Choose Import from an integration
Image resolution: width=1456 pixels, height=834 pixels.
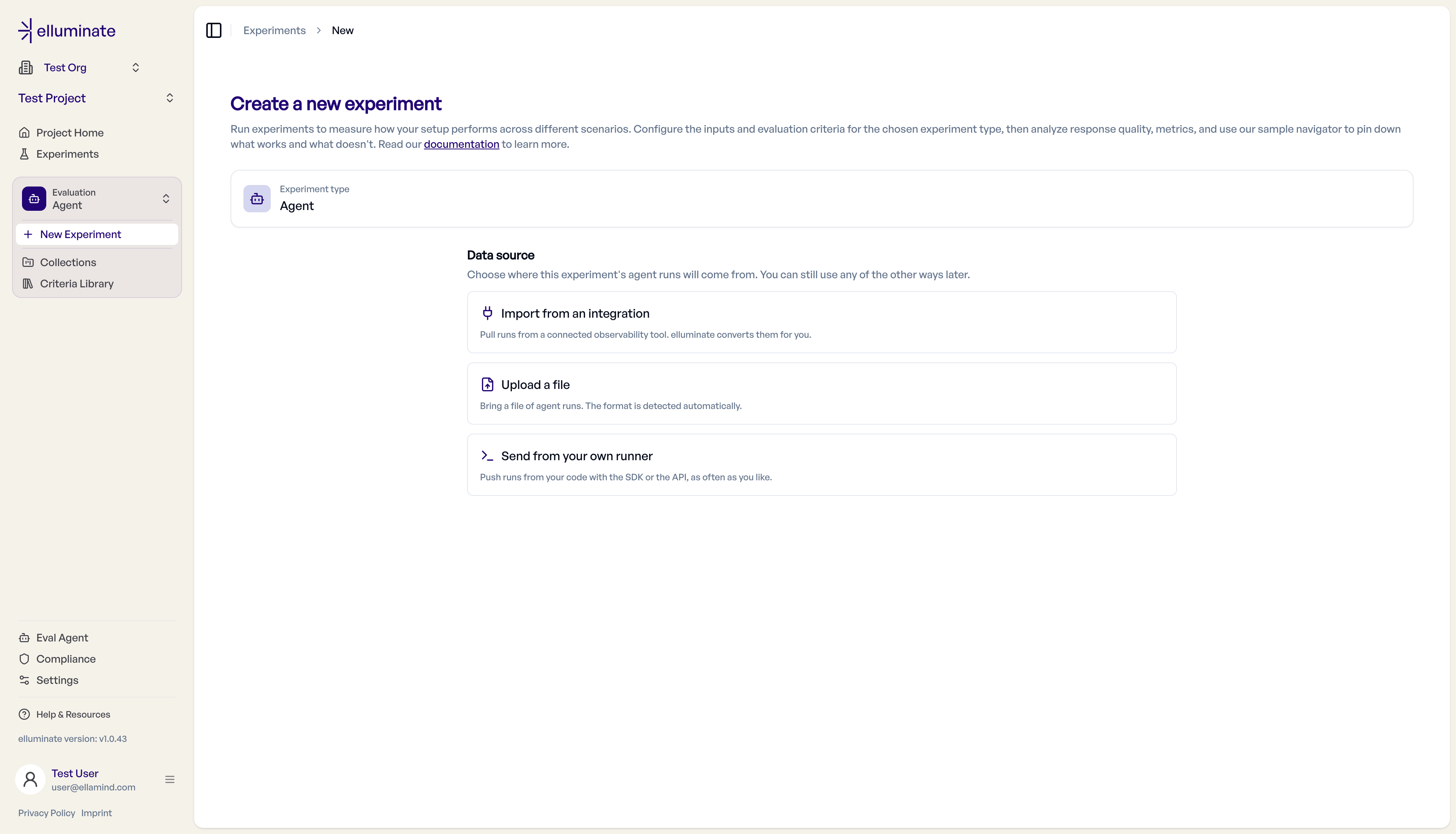click(x=821, y=323)
